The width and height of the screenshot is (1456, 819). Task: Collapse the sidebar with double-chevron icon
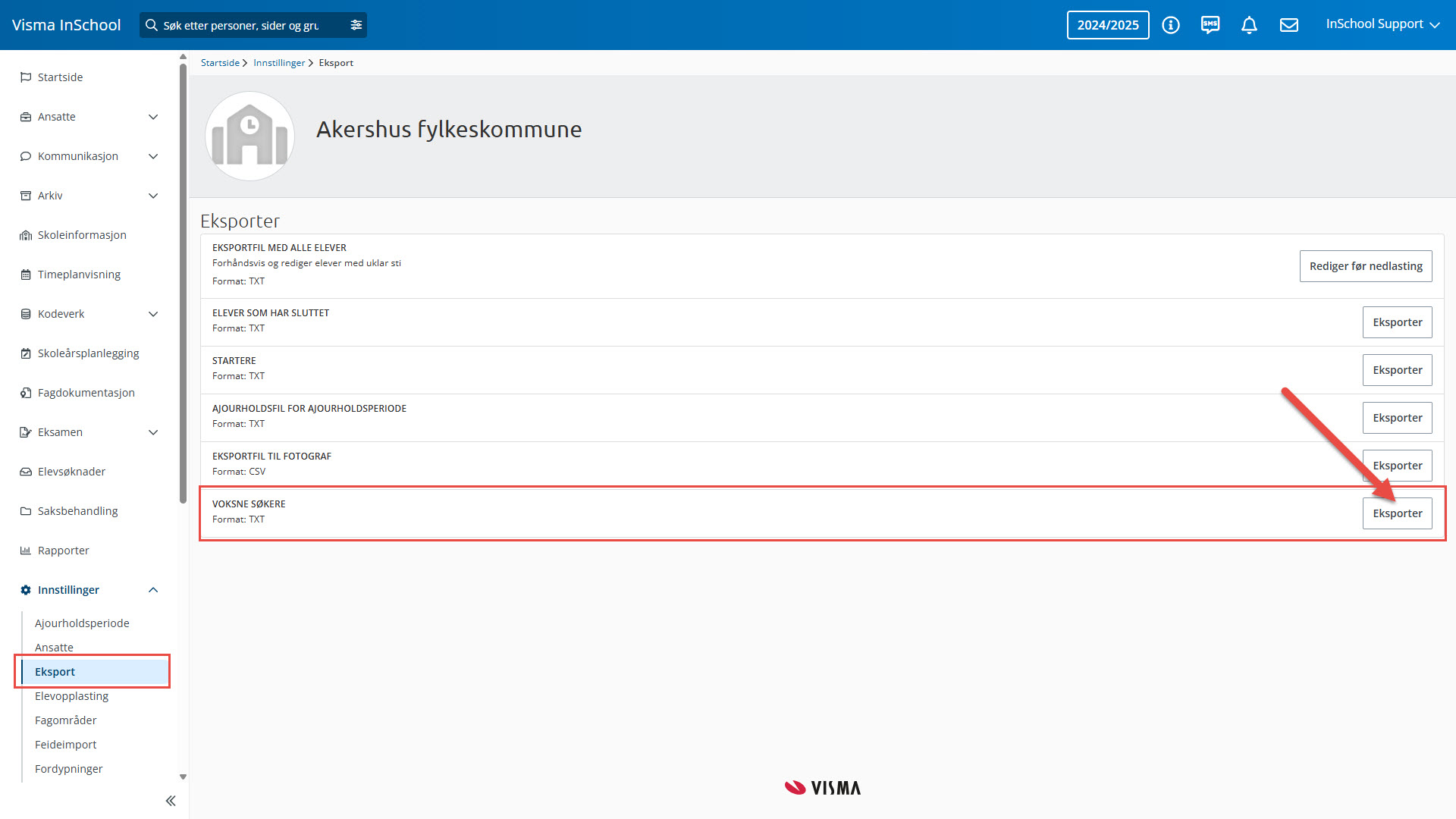click(x=171, y=801)
